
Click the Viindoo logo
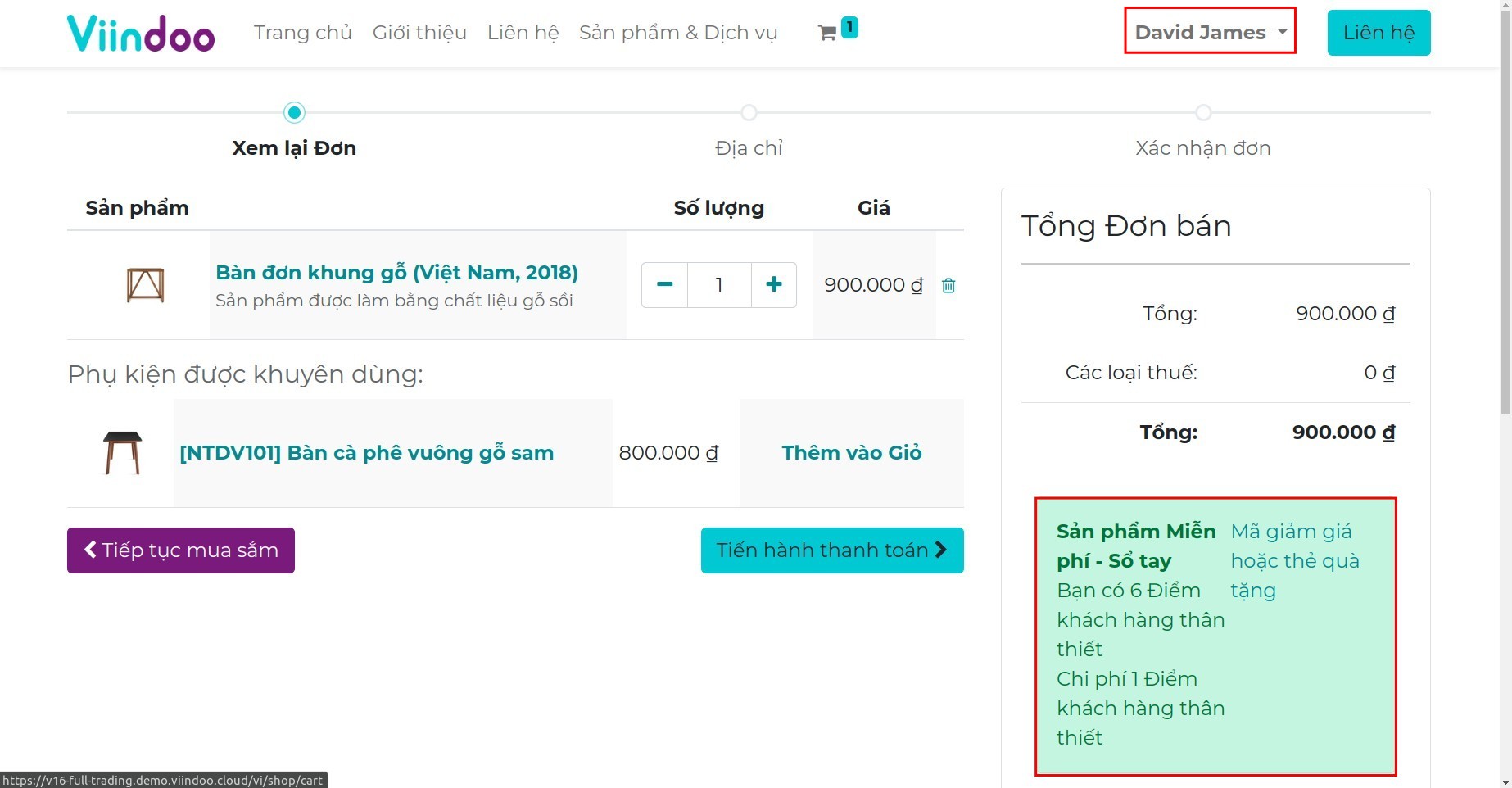141,33
